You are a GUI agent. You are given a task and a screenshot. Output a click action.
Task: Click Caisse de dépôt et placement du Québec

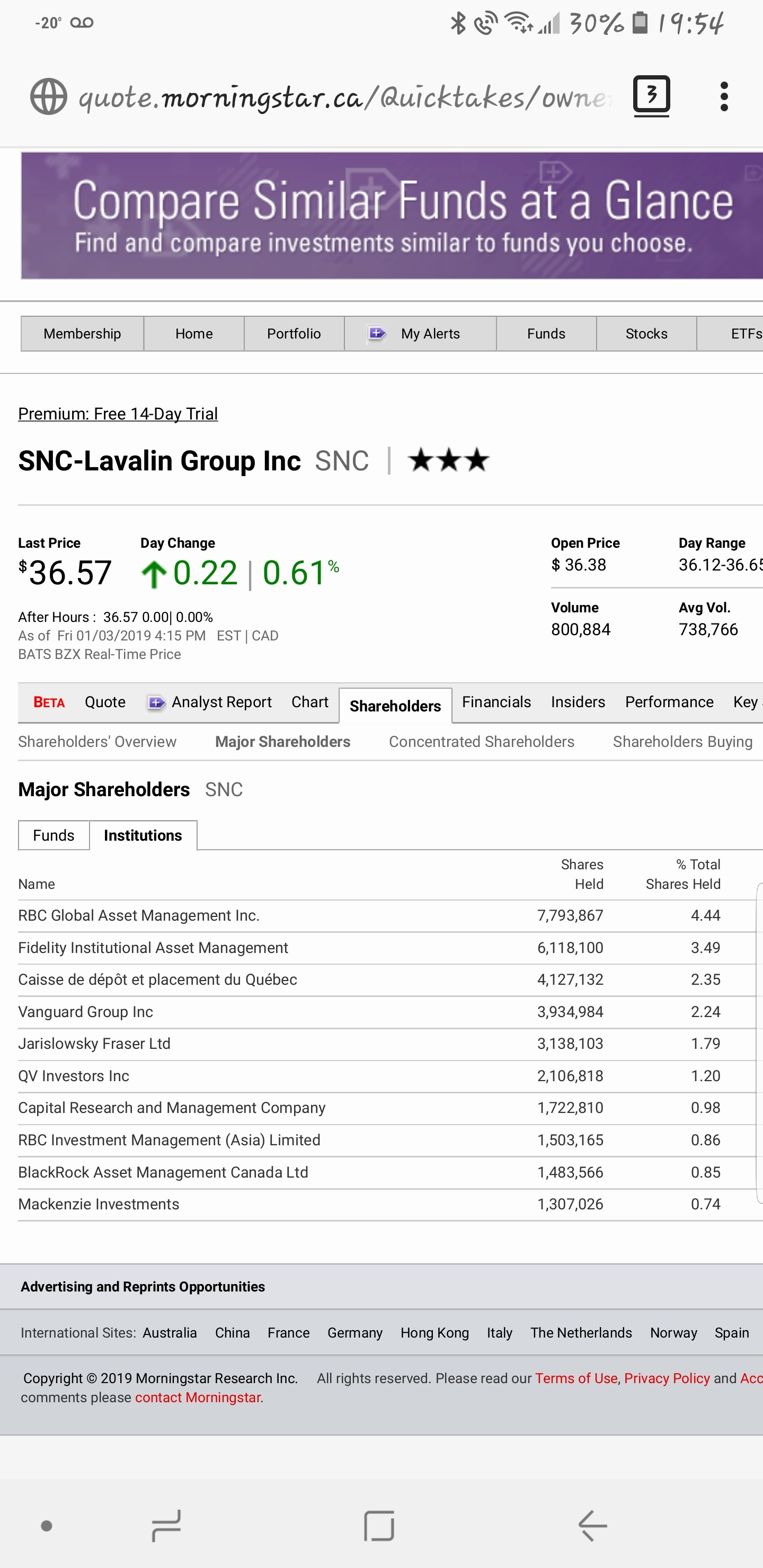pos(158,980)
